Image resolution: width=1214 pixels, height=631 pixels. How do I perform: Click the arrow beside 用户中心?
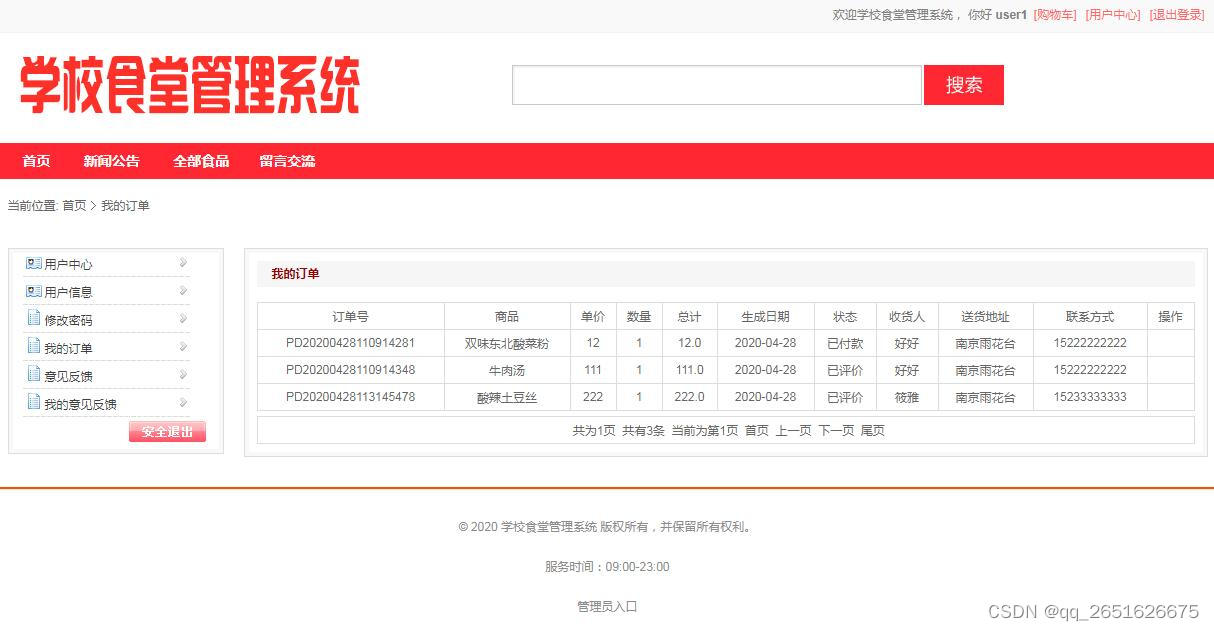[183, 263]
